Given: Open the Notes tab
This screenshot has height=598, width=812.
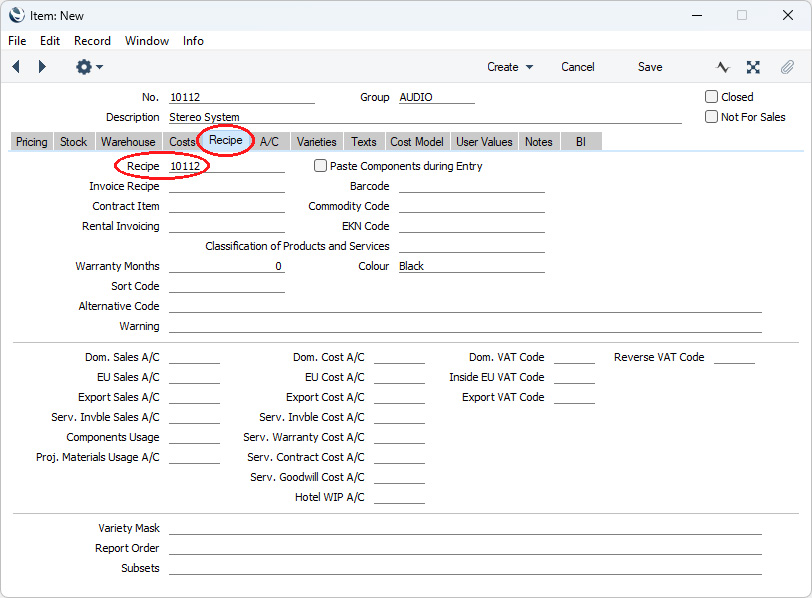Looking at the screenshot, I should tap(539, 142).
